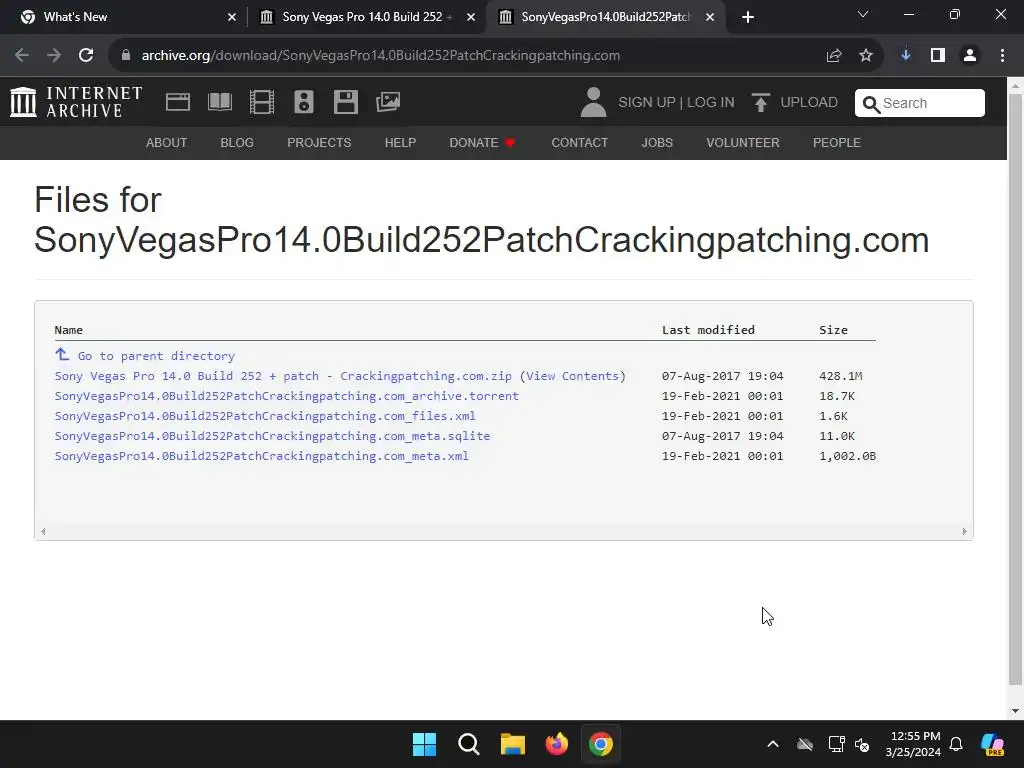
Task: Open a new browser tab
Action: pos(748,17)
